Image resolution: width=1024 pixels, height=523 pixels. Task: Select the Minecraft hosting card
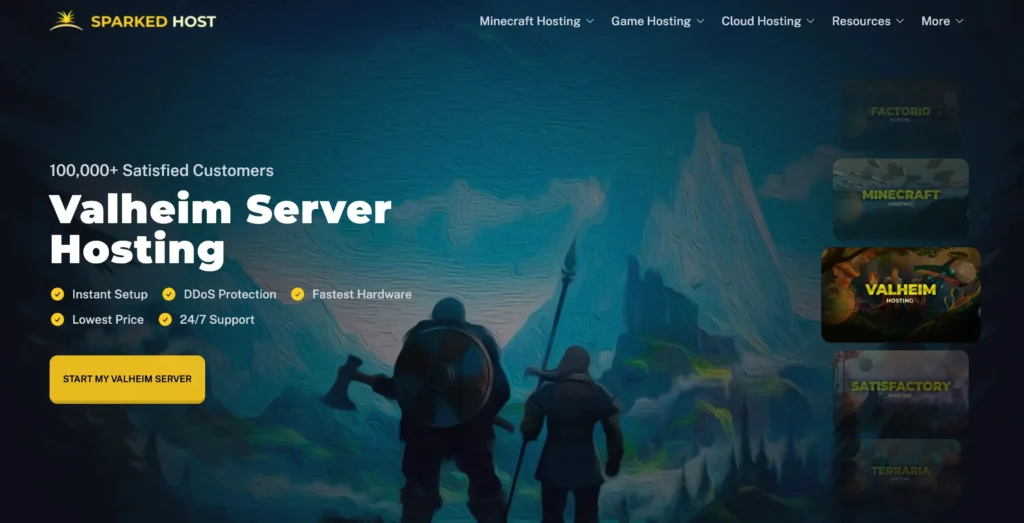tap(900, 198)
